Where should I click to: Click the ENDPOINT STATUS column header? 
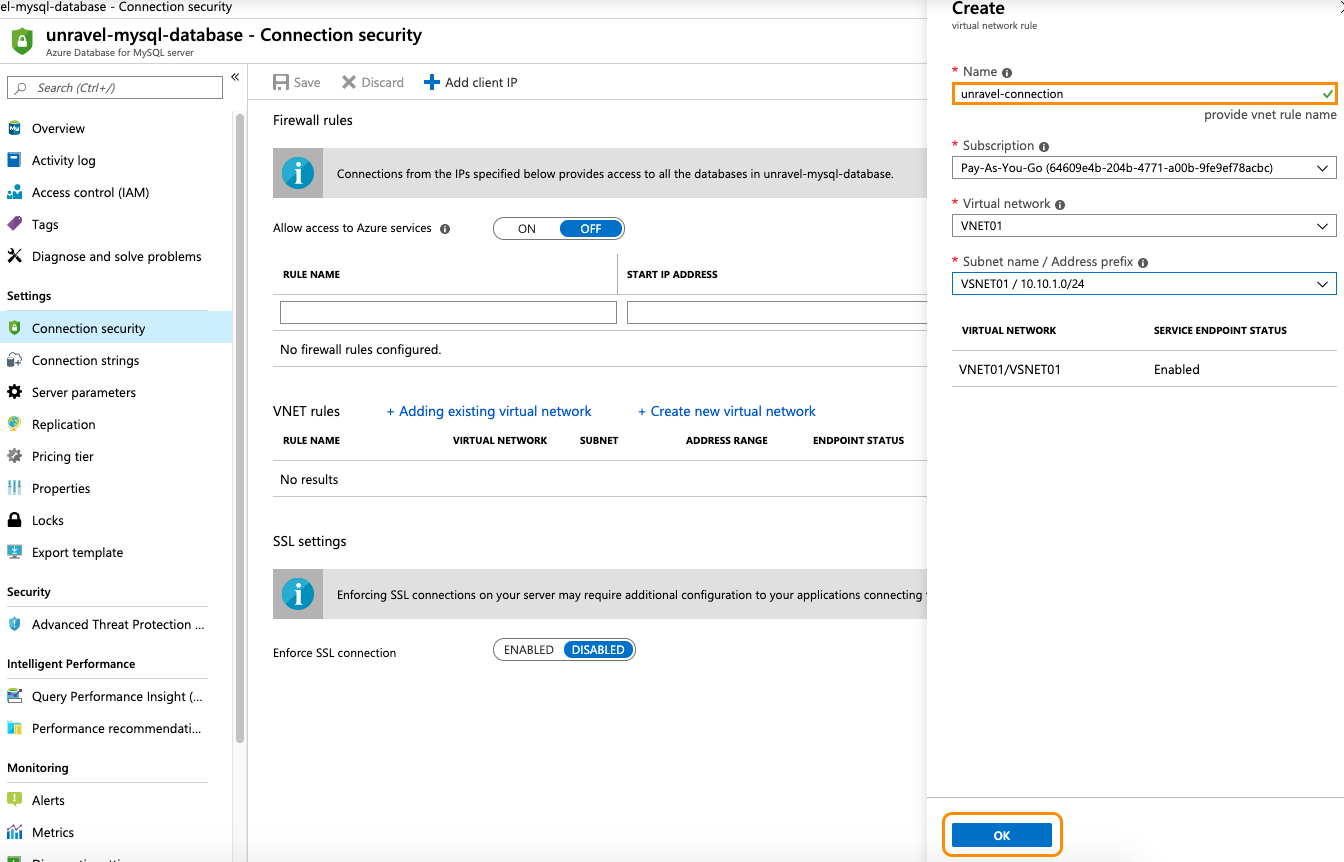tap(858, 441)
